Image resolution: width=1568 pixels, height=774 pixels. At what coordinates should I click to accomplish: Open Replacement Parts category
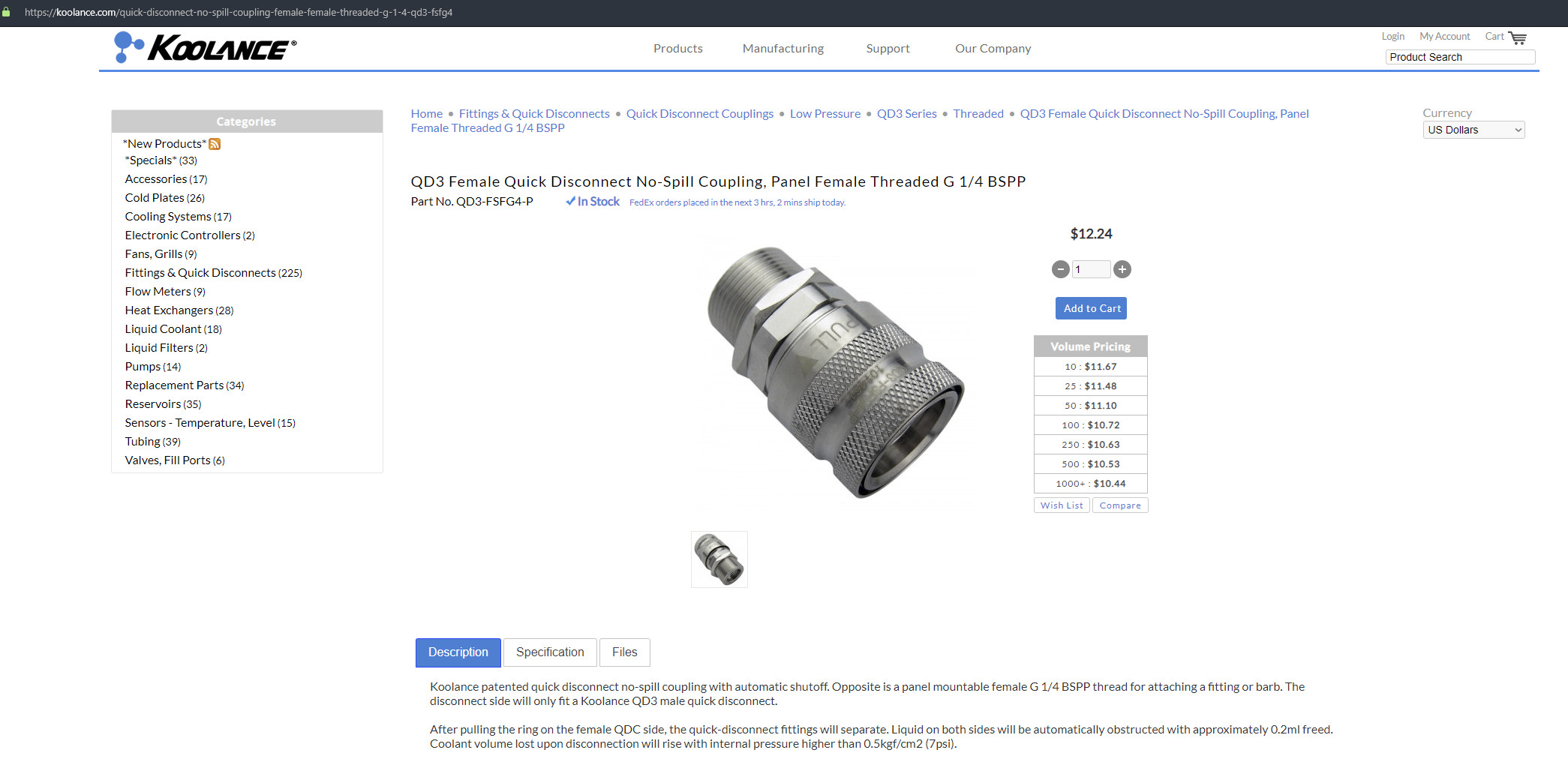click(185, 385)
